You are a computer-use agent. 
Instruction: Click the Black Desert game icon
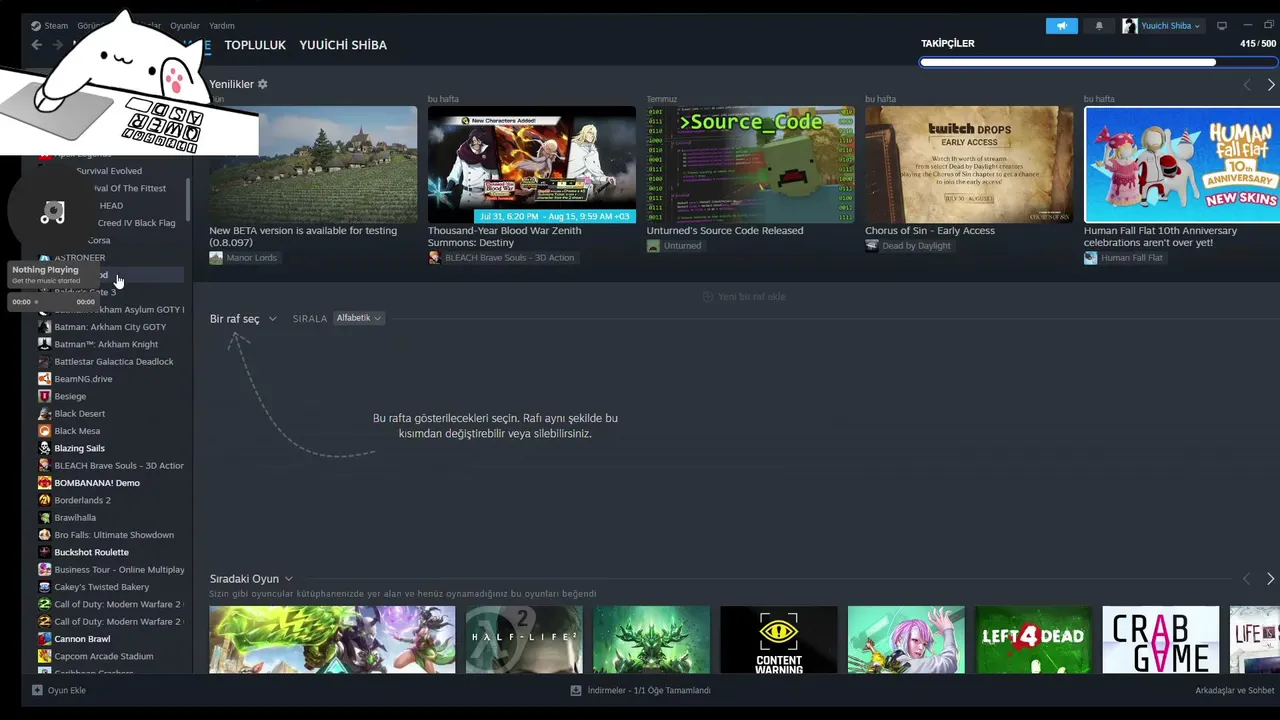[x=44, y=414]
